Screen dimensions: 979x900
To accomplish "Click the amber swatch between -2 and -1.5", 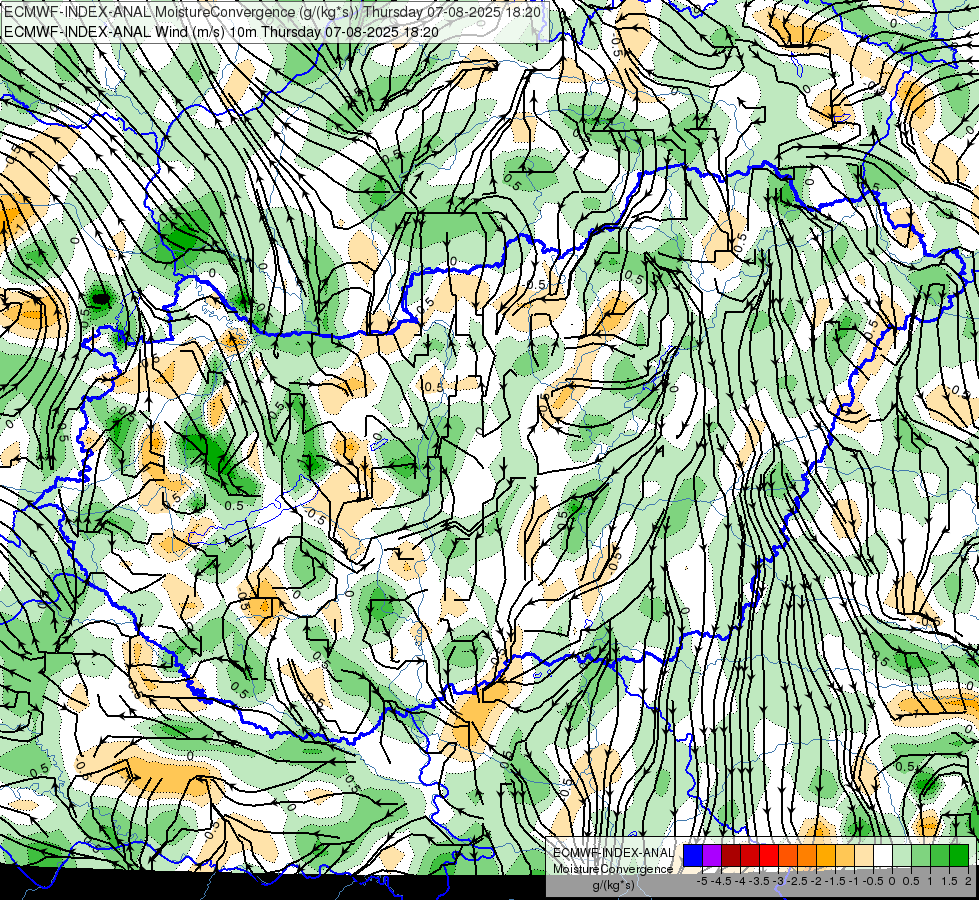I will [826, 856].
